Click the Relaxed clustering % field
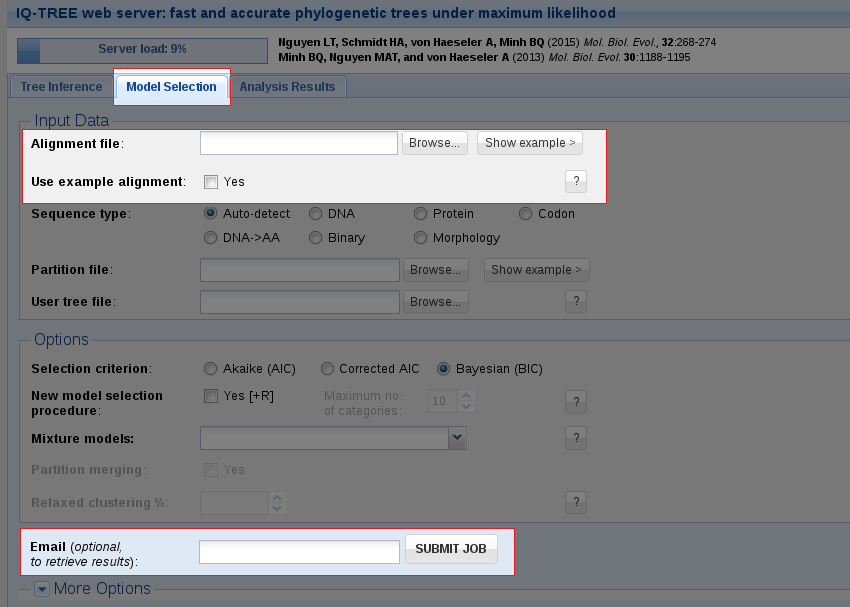 (x=234, y=503)
